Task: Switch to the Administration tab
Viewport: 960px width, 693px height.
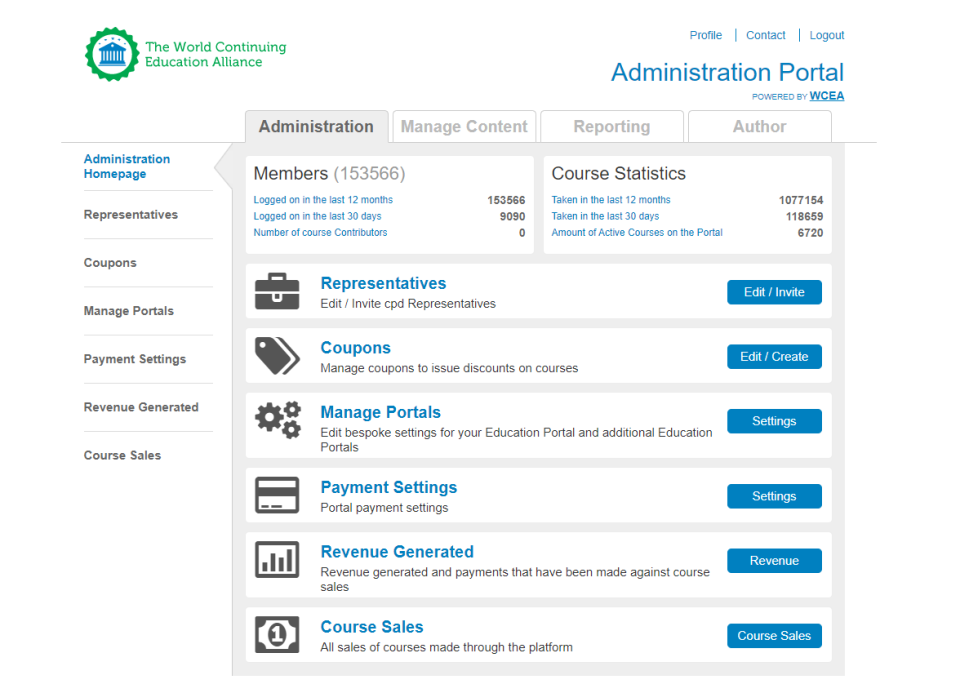Action: point(317,127)
